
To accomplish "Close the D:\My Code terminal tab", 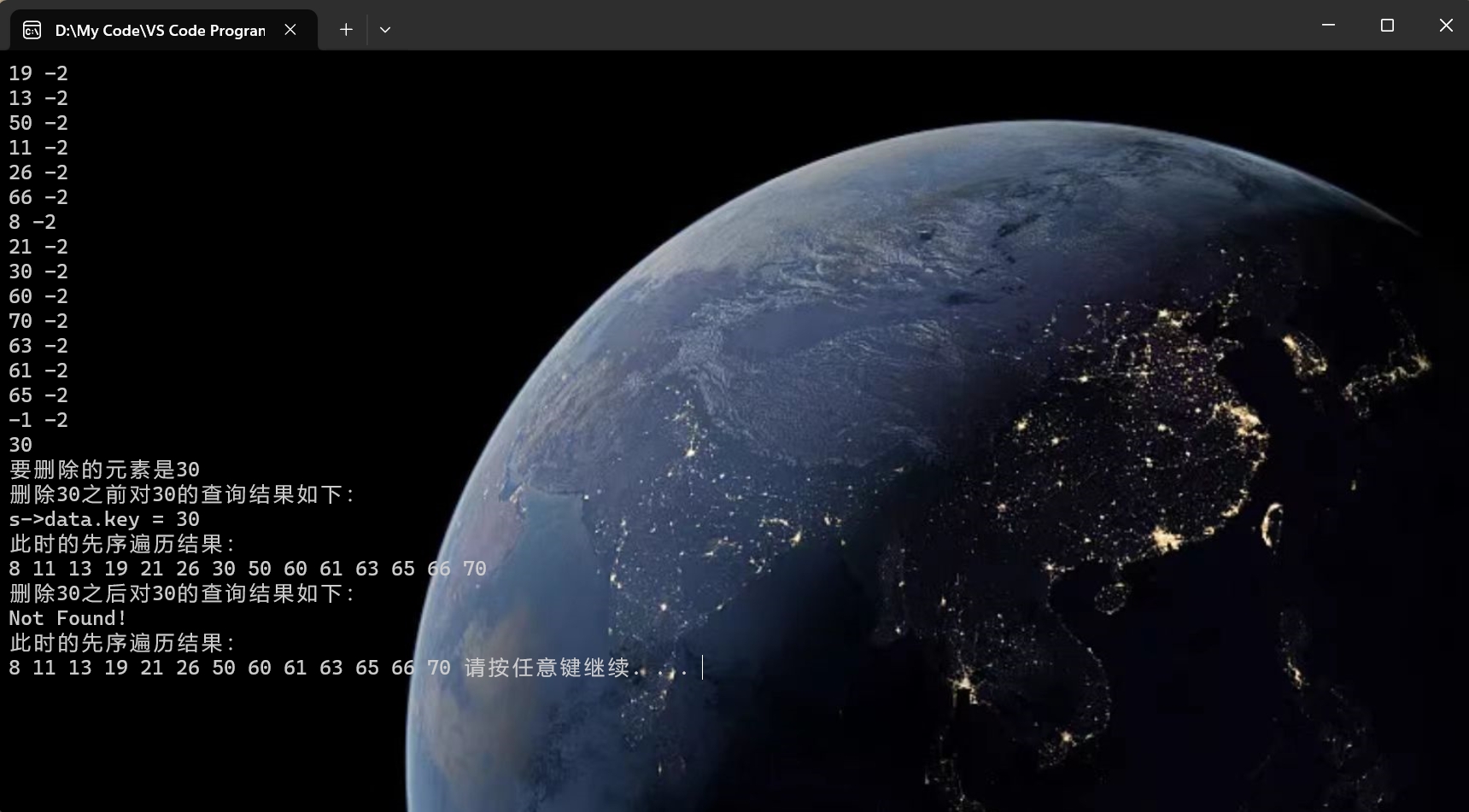I will (x=290, y=30).
